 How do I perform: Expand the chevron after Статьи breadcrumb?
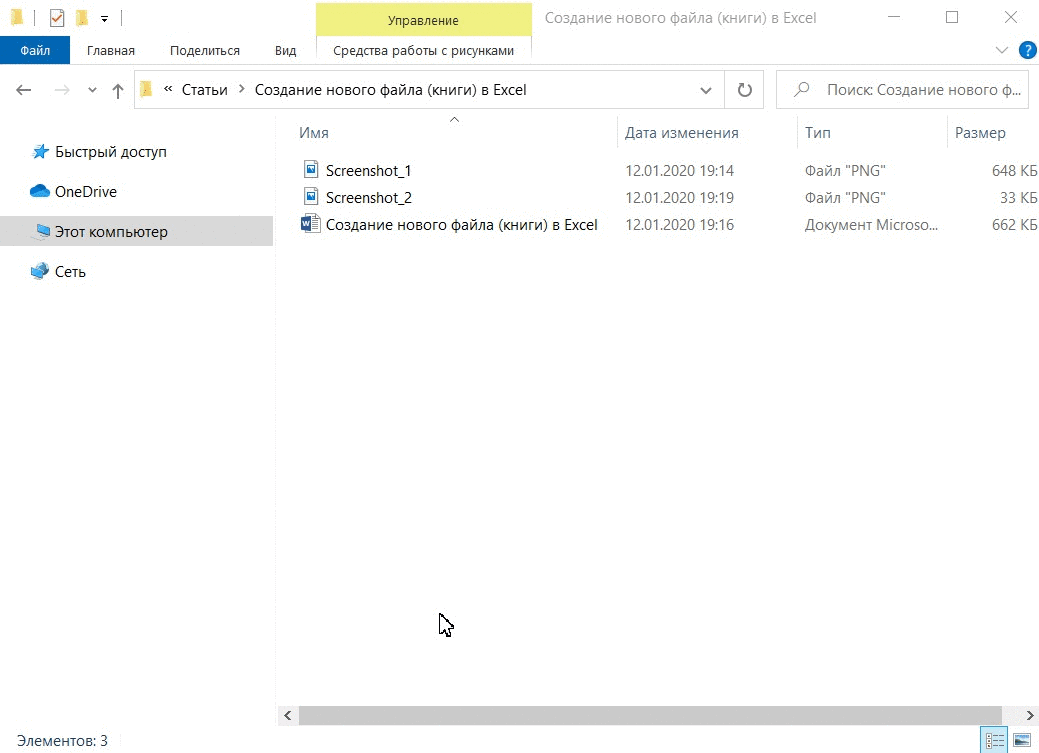pos(241,89)
